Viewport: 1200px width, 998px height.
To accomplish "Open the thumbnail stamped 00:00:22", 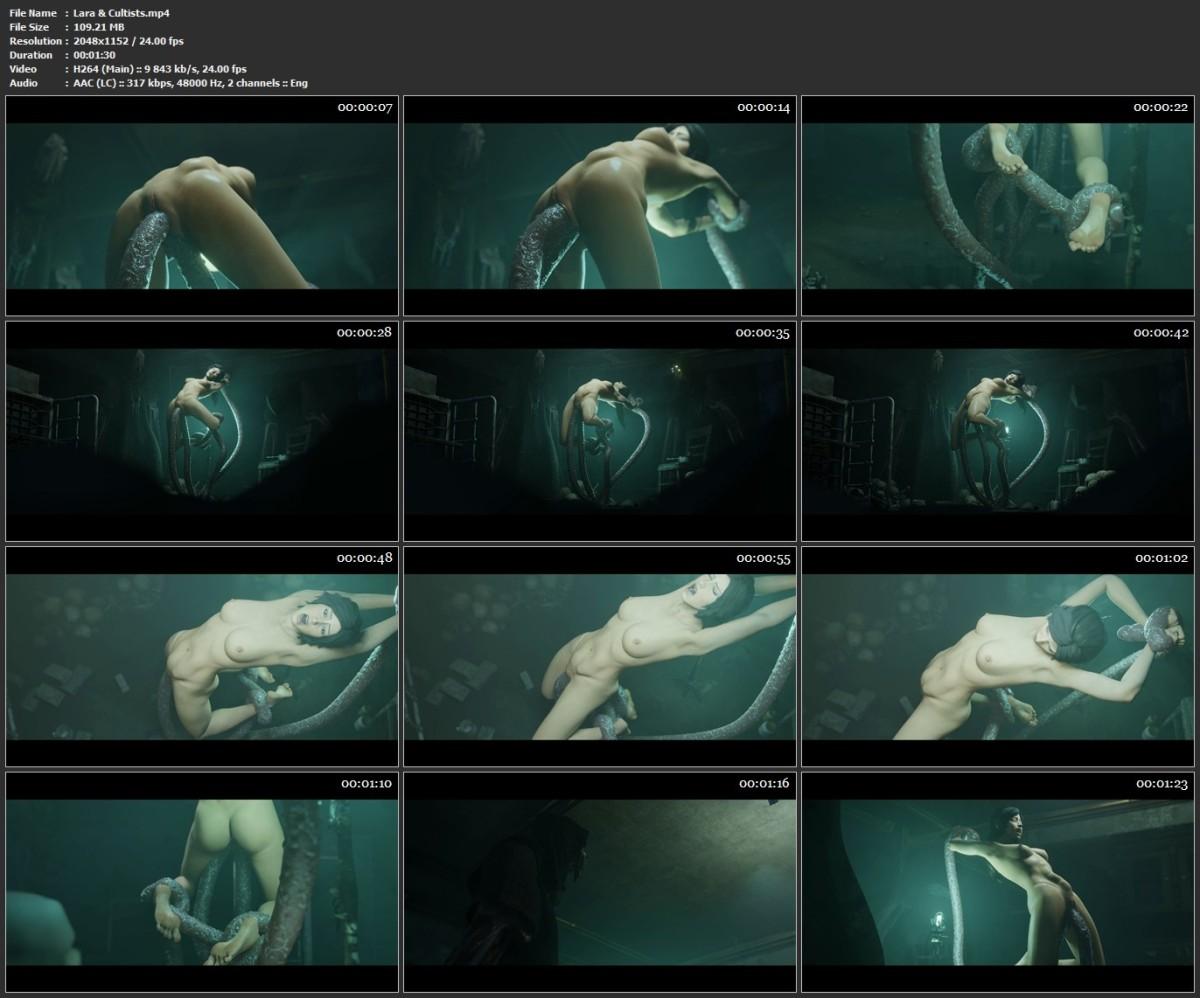I will [x=998, y=206].
